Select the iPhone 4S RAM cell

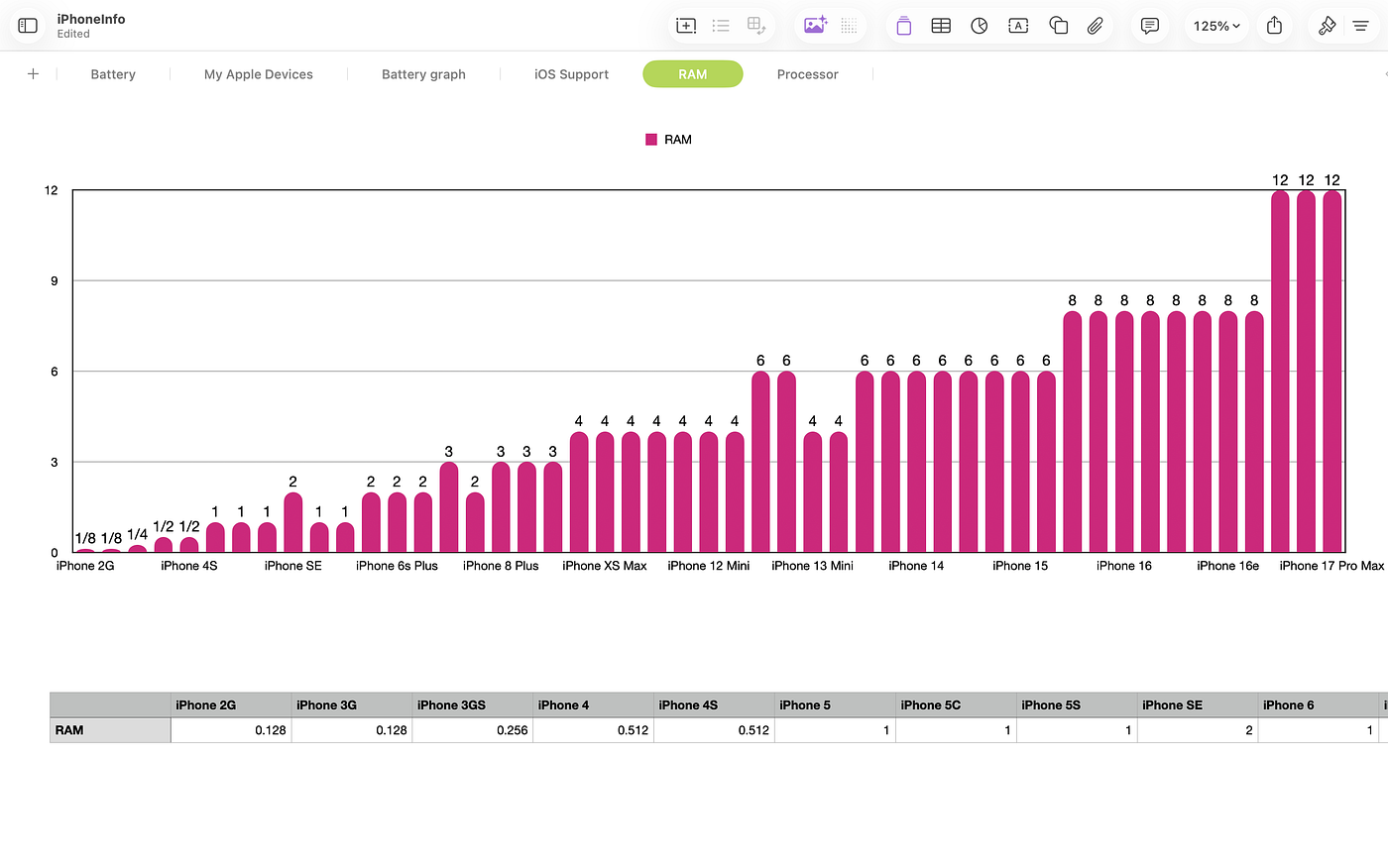point(714,730)
